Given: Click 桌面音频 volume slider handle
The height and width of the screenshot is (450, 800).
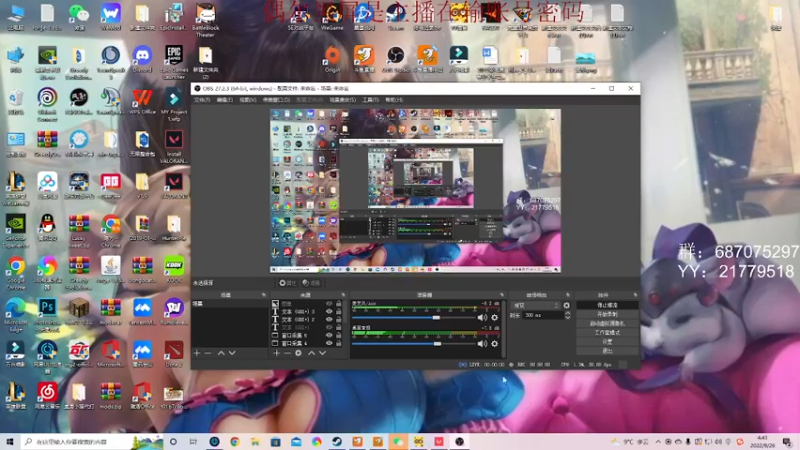Looking at the screenshot, I should [x=437, y=344].
